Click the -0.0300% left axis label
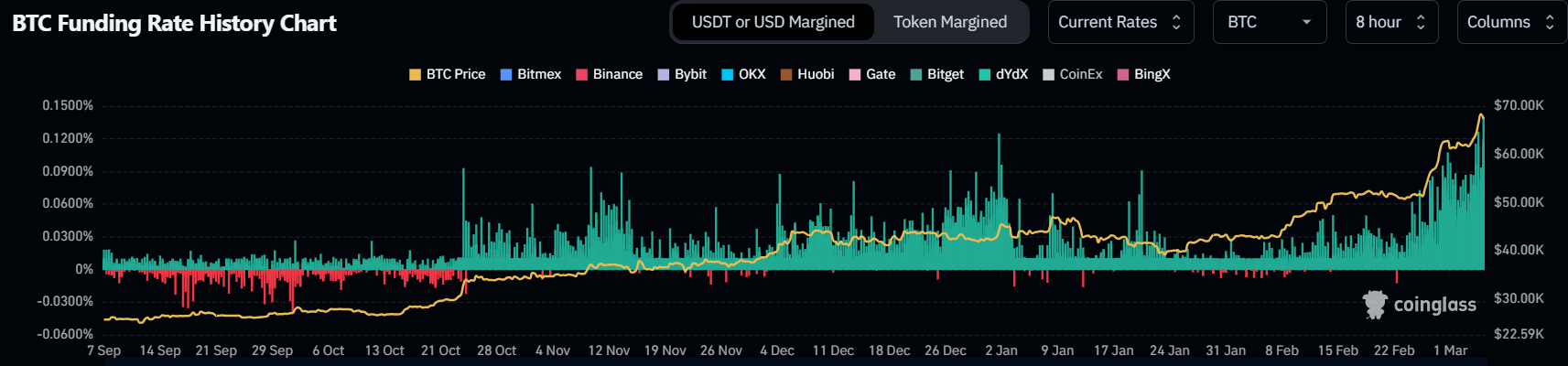Image resolution: width=1568 pixels, height=366 pixels. pos(65,301)
